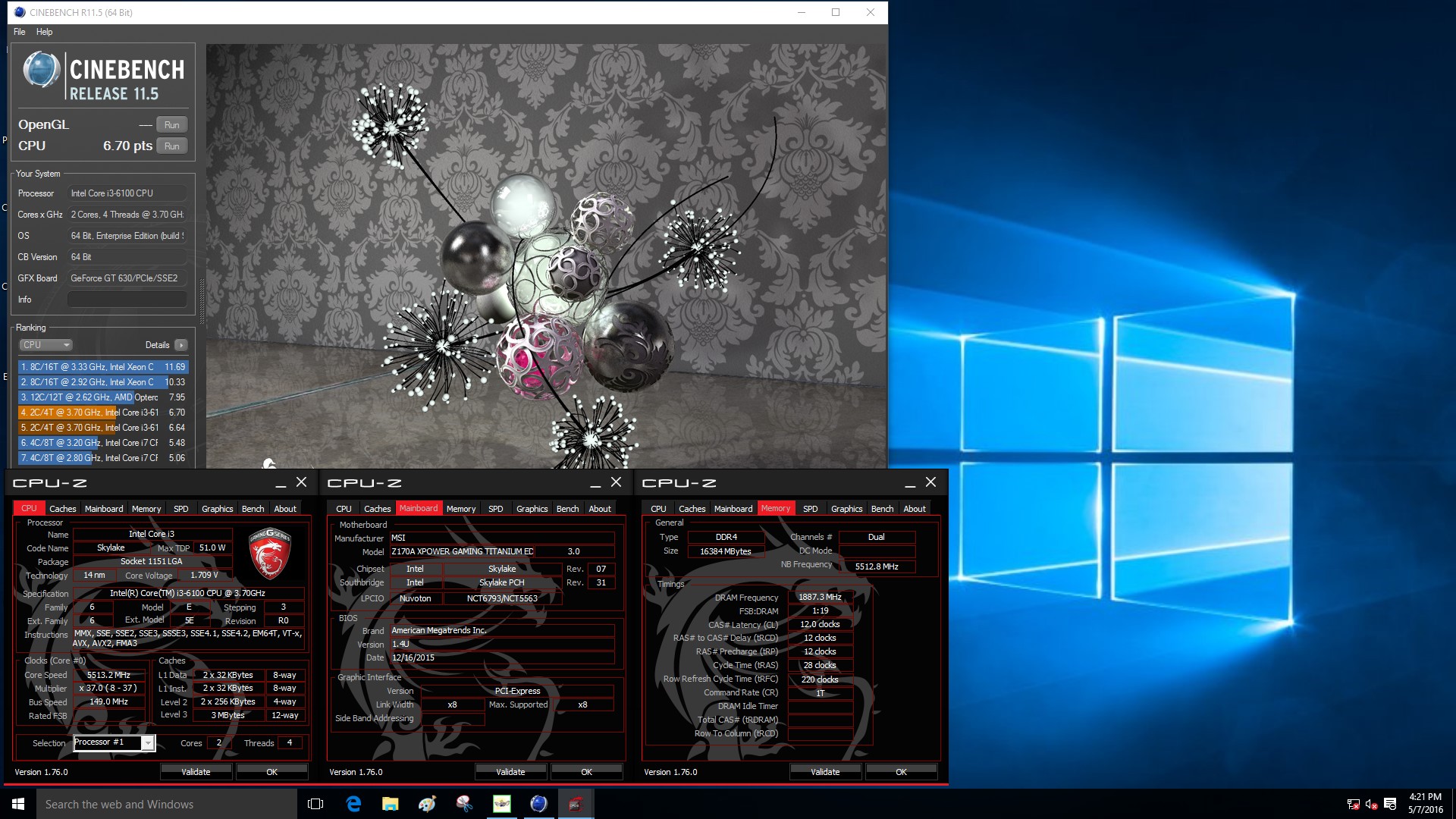Open Mainboard tab in Memory CPU-Z window
Viewport: 1456px width, 819px height.
[733, 509]
